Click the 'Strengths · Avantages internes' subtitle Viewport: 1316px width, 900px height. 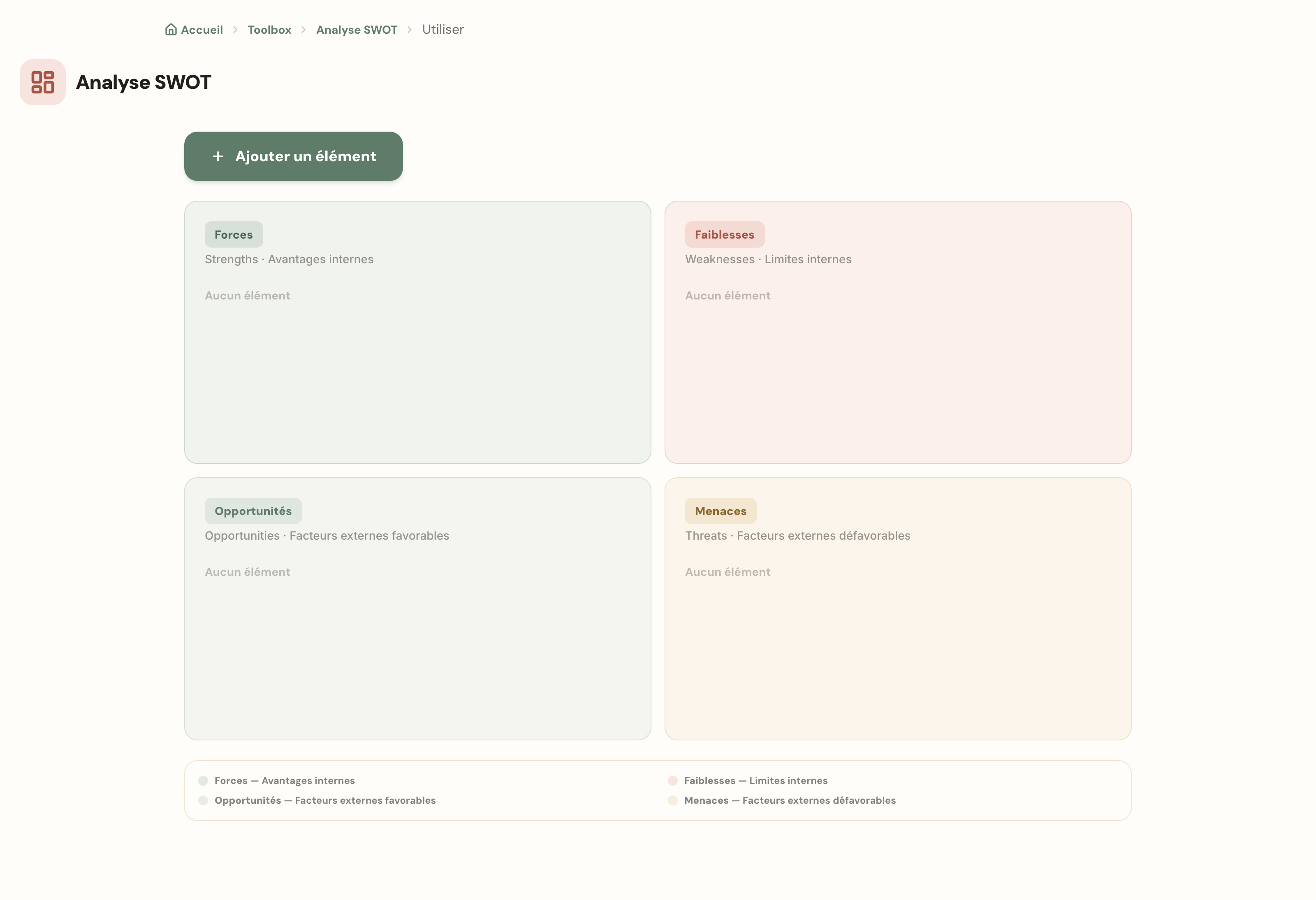click(x=290, y=260)
